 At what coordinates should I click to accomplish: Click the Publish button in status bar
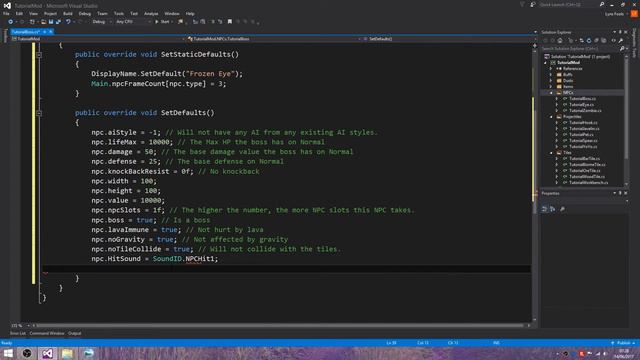pyautogui.click(x=623, y=343)
